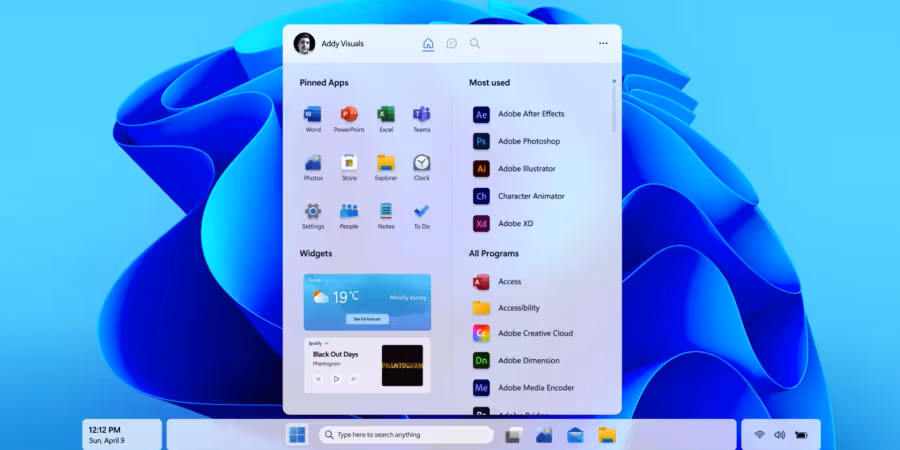
Task: Check battery status icon in tray
Action: (x=801, y=435)
